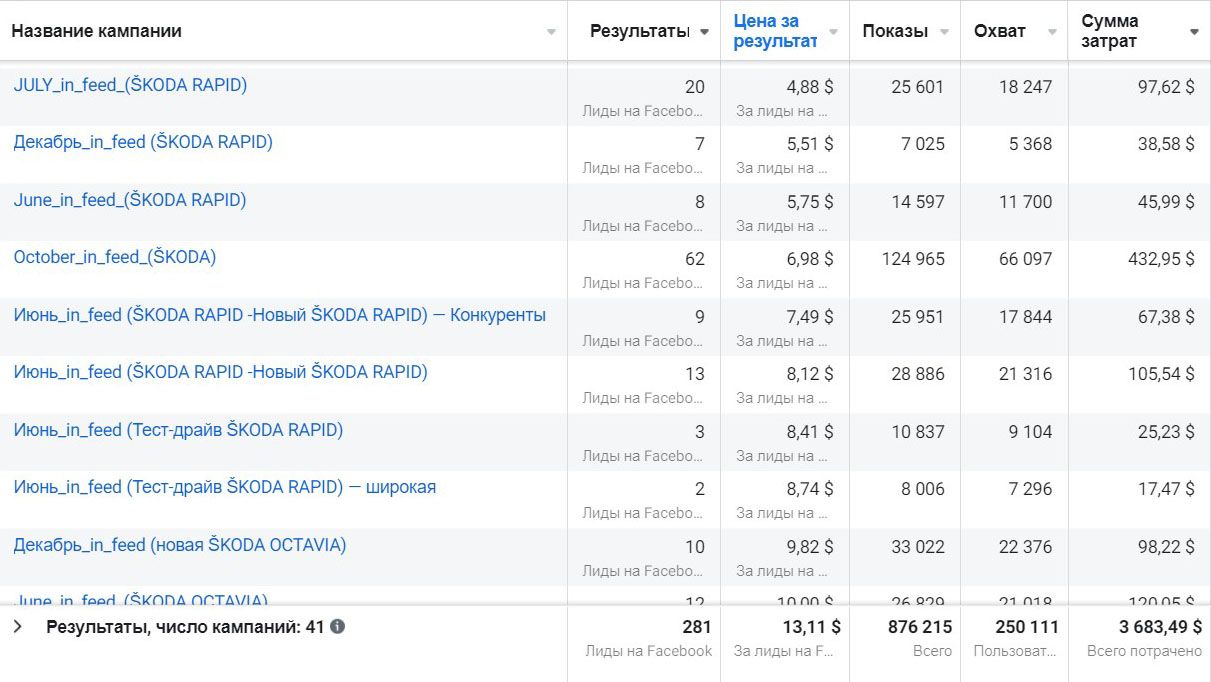Click the Сумма затрат column header text
1211x682 pixels.
(1109, 31)
